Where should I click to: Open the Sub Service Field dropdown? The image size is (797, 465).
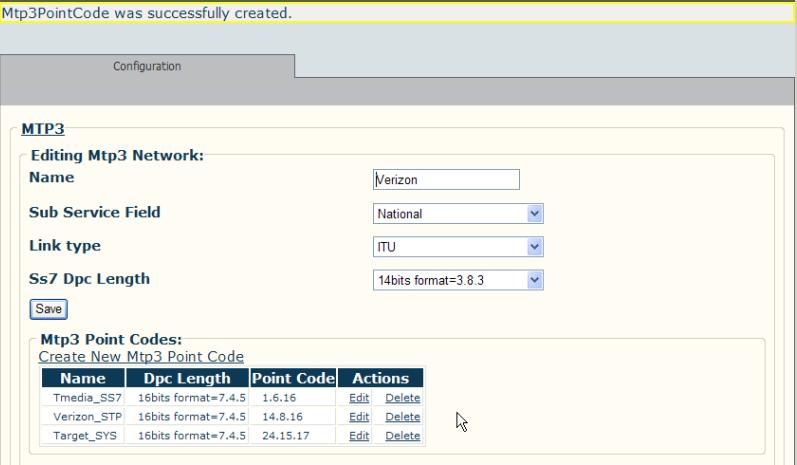[x=458, y=213]
